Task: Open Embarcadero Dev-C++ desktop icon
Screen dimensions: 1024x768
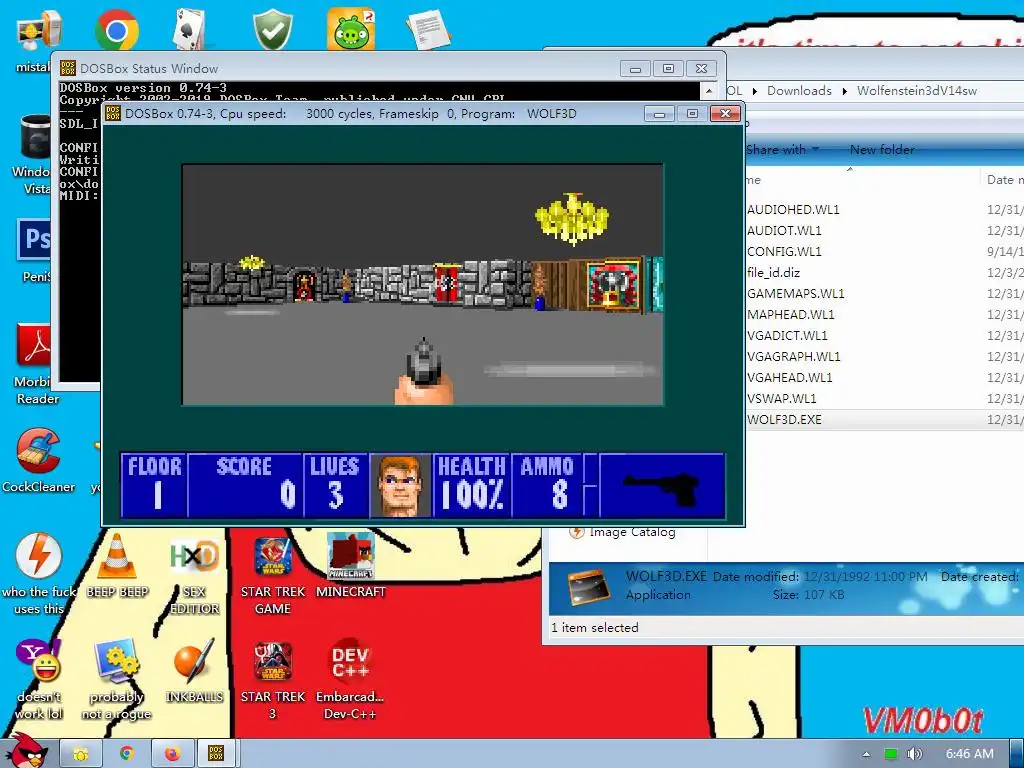Action: tap(350, 679)
